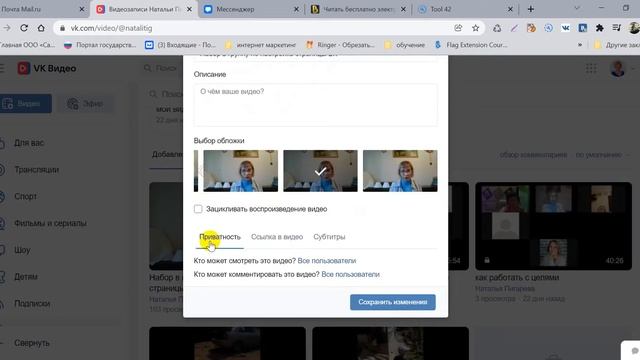Click the Сохранить изменения button

(x=393, y=302)
